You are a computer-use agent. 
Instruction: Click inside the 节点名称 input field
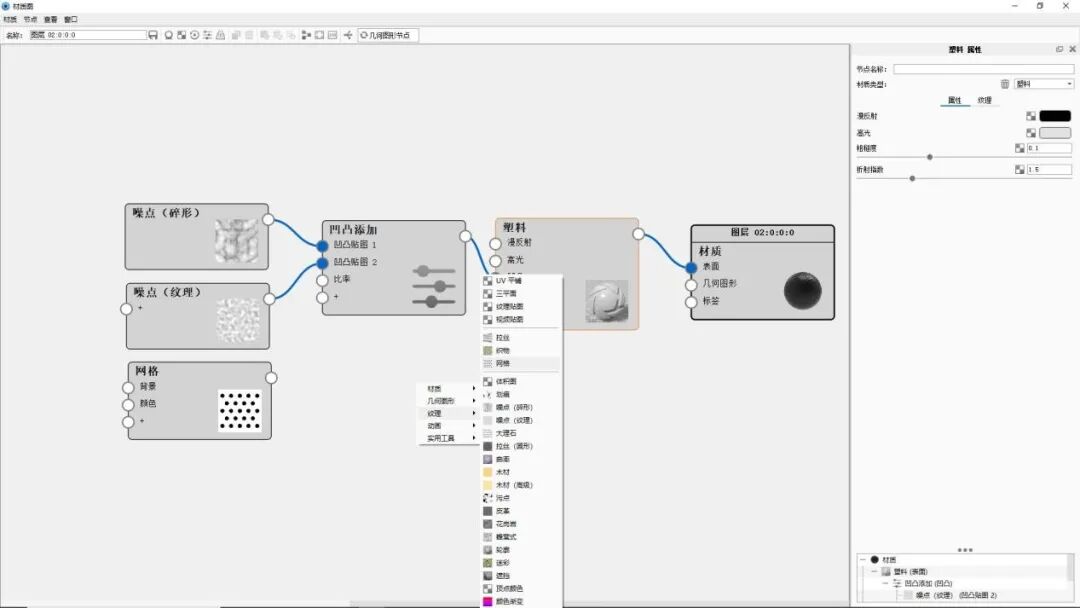pos(985,69)
